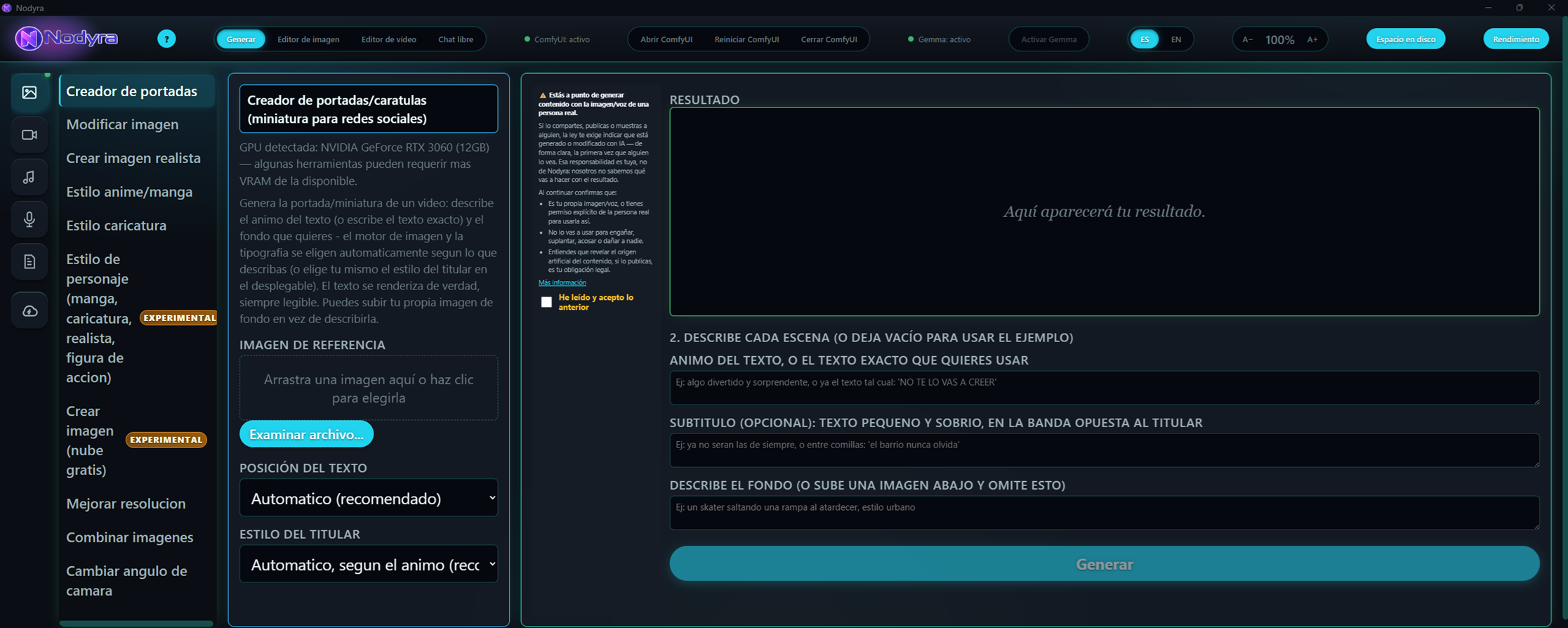Open the music note sidebar icon

tap(29, 177)
